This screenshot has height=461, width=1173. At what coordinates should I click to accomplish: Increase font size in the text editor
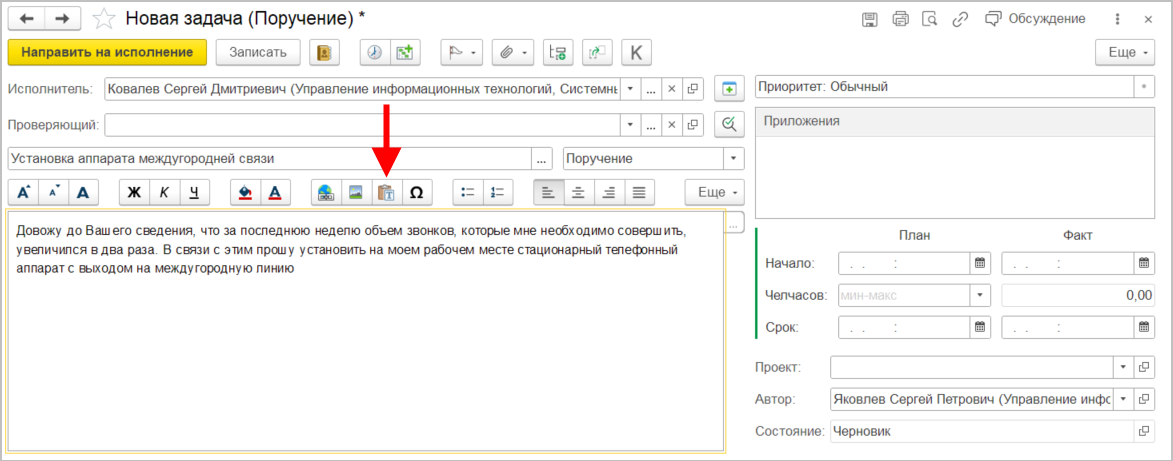tap(23, 192)
